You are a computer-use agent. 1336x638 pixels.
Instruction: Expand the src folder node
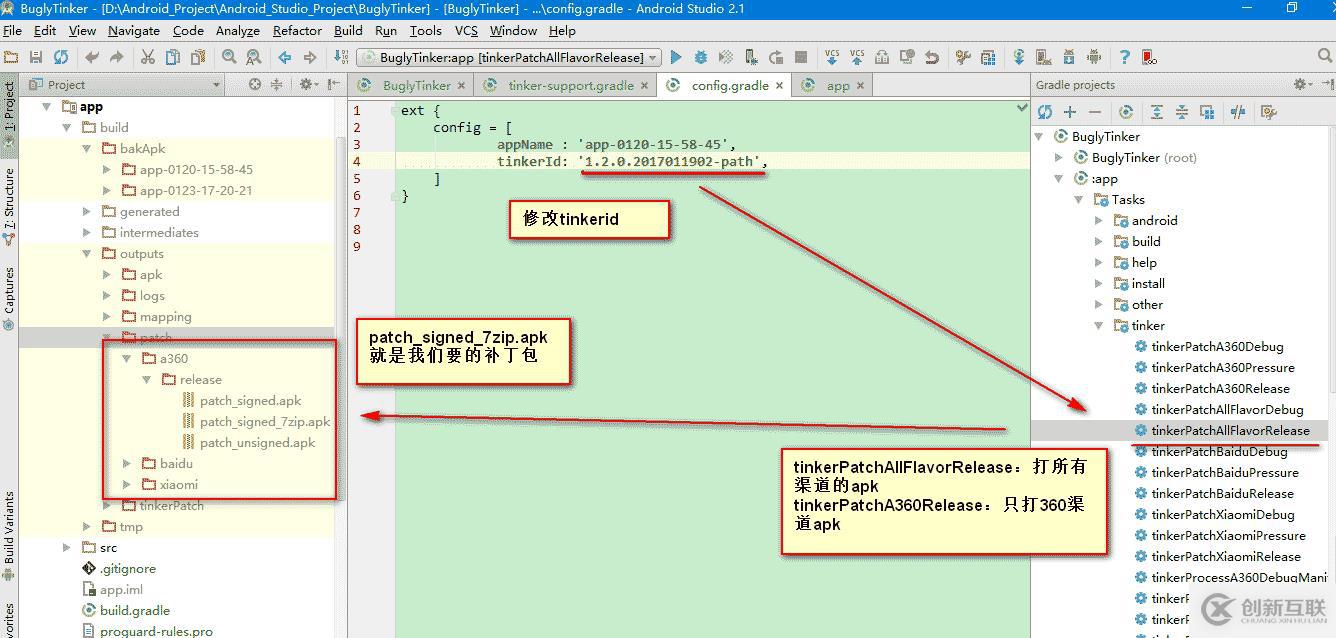point(67,548)
